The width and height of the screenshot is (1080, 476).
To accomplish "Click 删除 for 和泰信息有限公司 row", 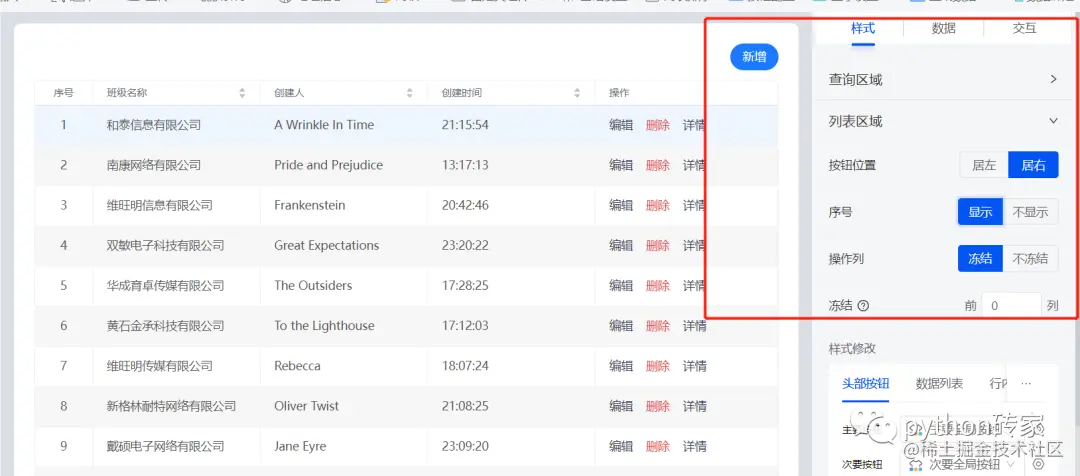I will (658, 125).
